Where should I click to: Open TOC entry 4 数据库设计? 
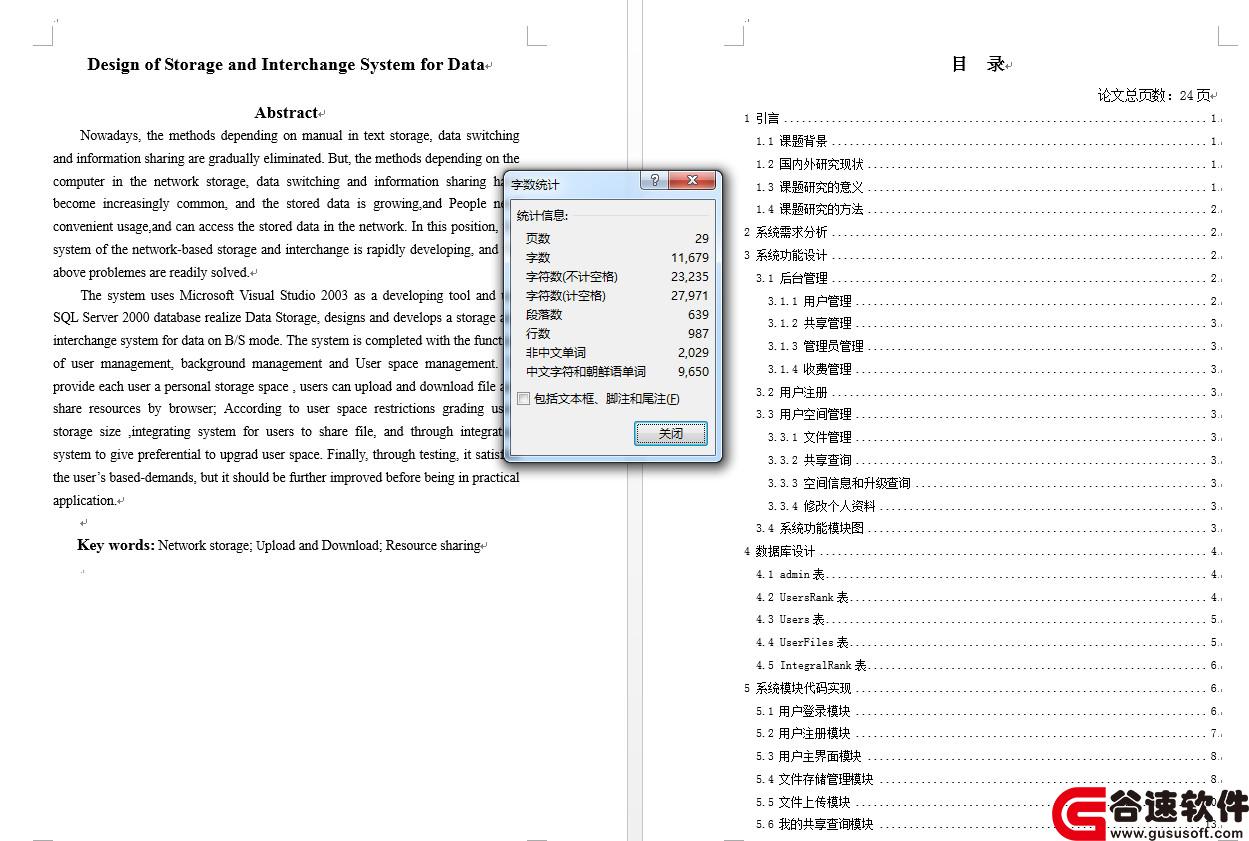[981, 551]
